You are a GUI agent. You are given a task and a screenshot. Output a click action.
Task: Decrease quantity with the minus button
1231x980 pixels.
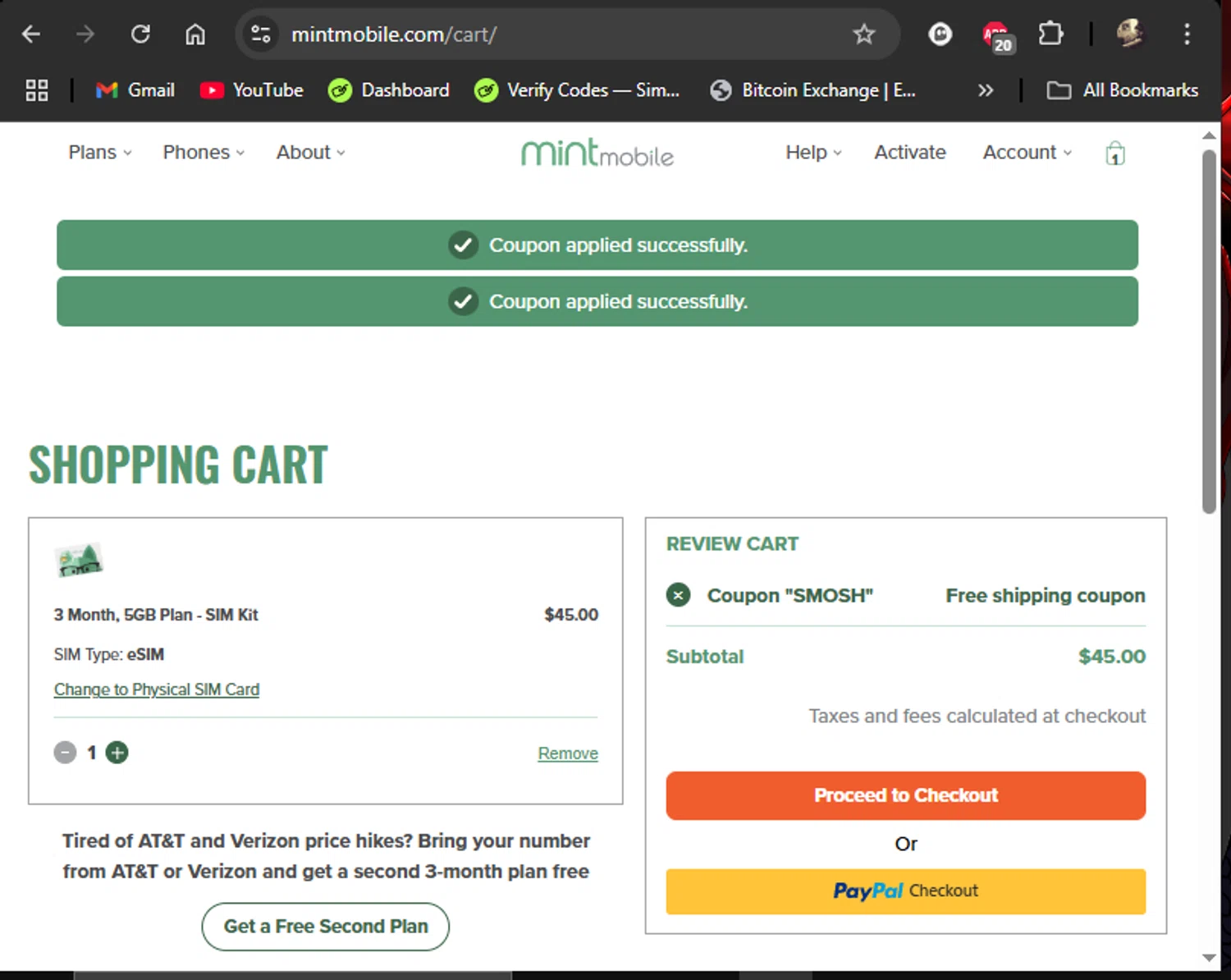[65, 753]
